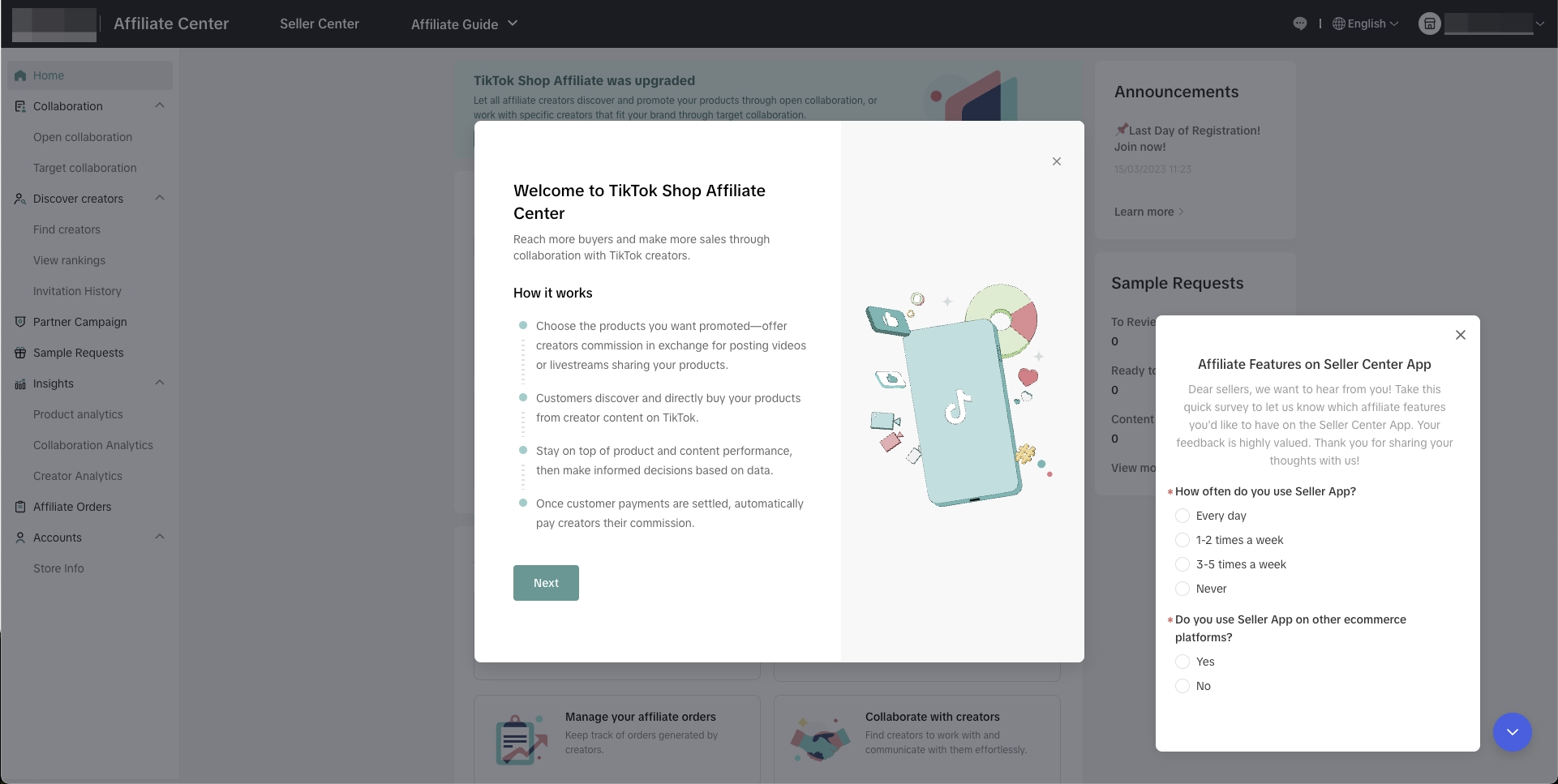
Task: Collapse the Collaboration sidebar section
Action: [160, 105]
